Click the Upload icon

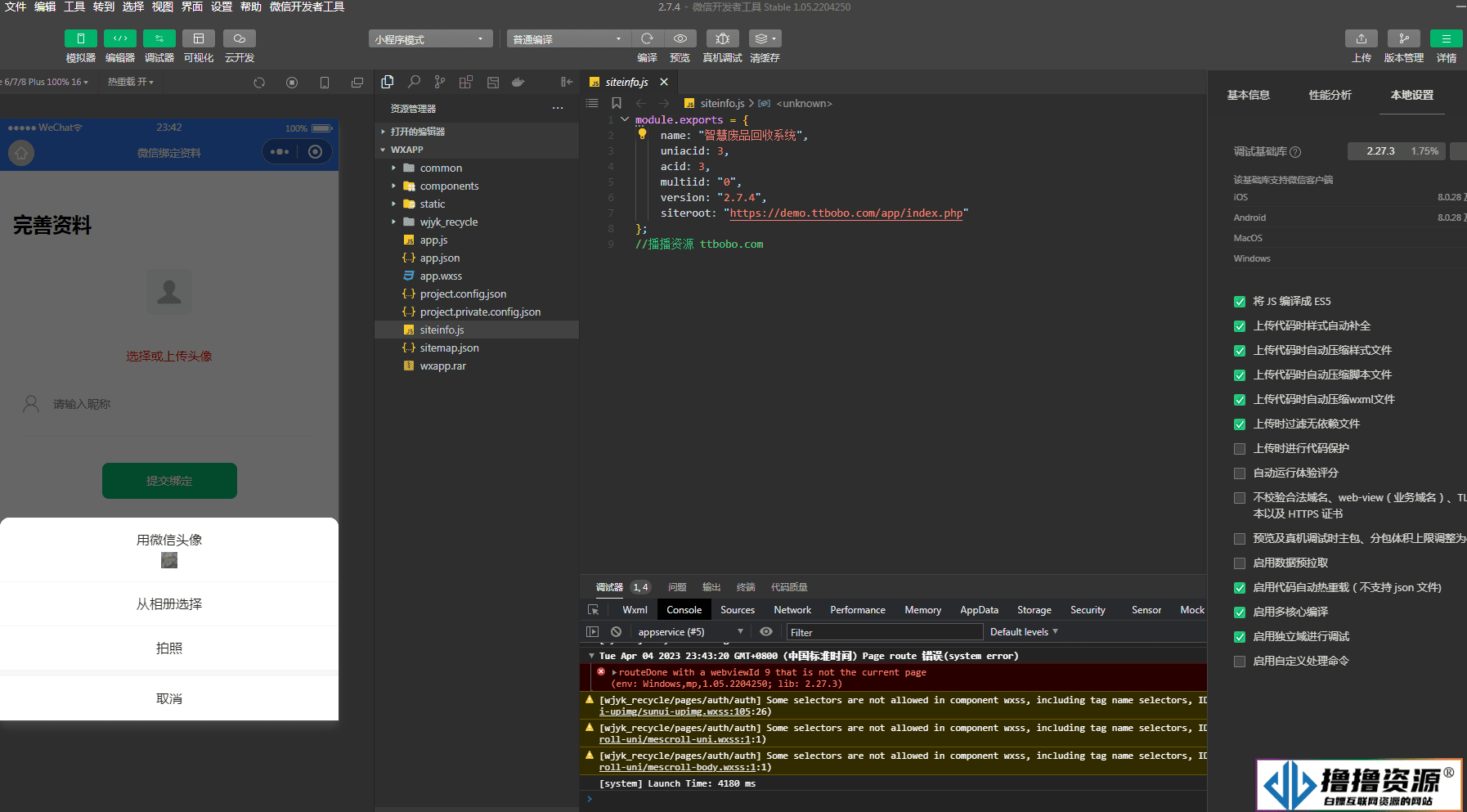pos(1362,38)
